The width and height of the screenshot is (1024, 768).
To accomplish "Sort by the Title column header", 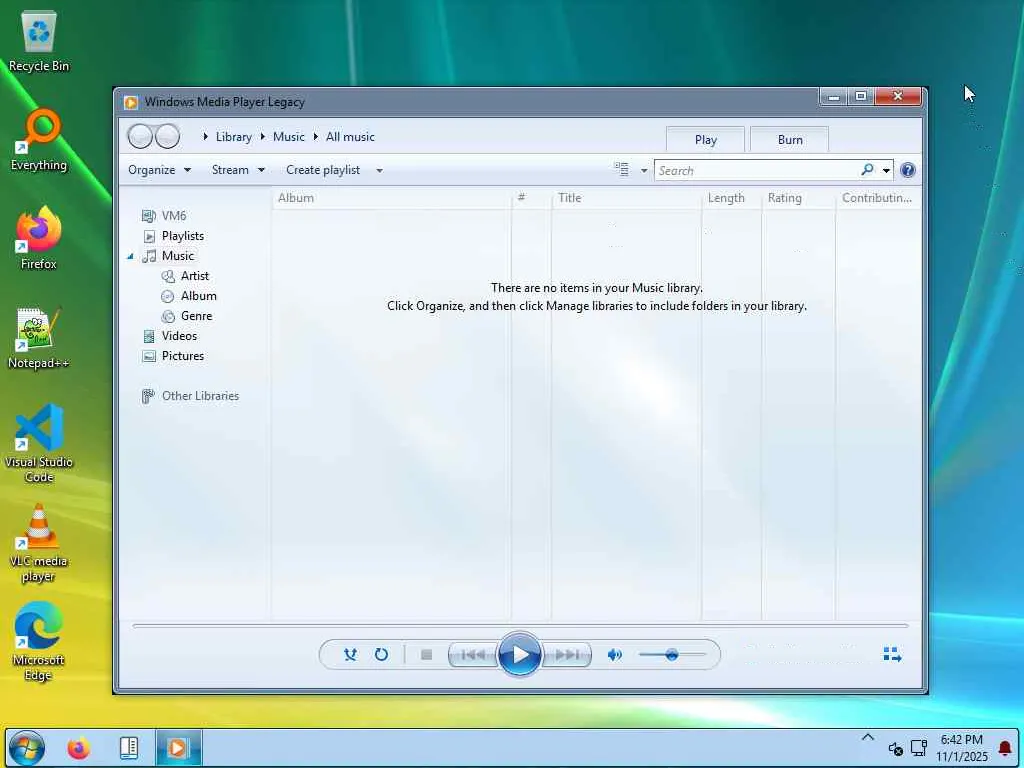I will 626,198.
